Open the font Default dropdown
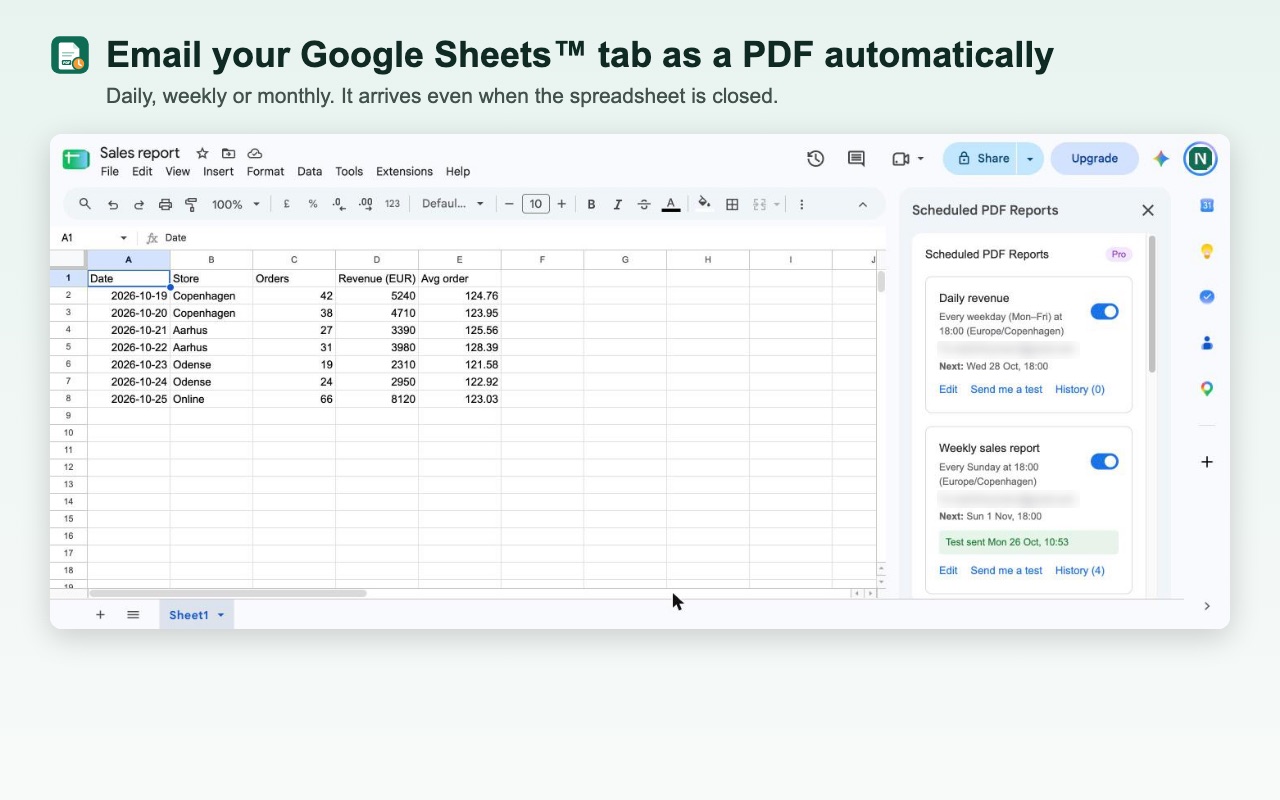Image resolution: width=1280 pixels, height=800 pixels. (453, 204)
